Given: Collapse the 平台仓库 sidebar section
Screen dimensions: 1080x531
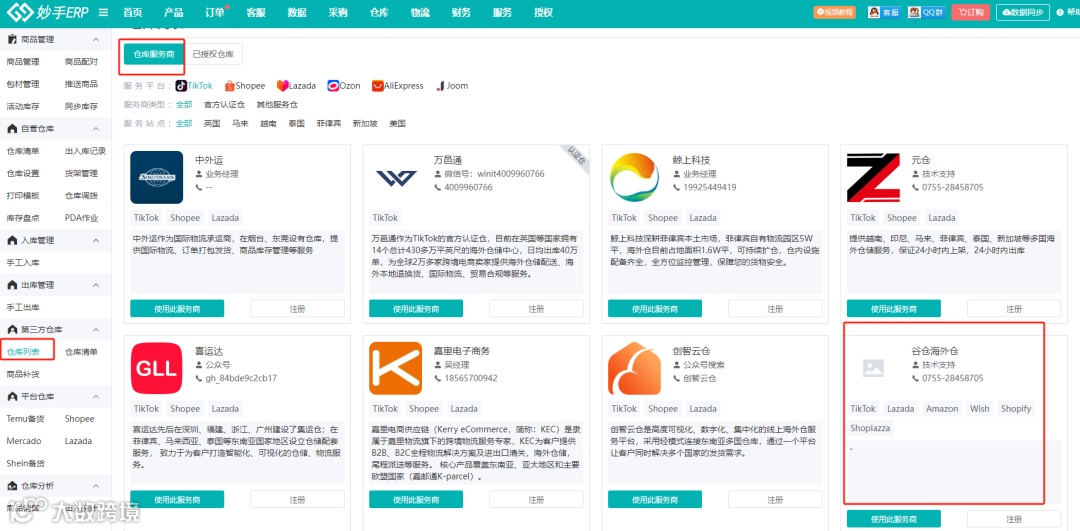Looking at the screenshot, I should click(96, 397).
